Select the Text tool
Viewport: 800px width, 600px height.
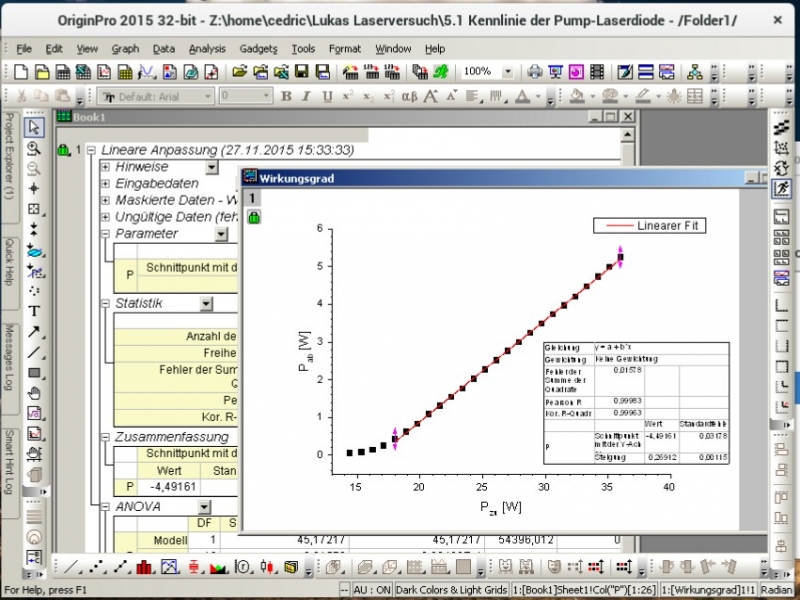pos(34,311)
